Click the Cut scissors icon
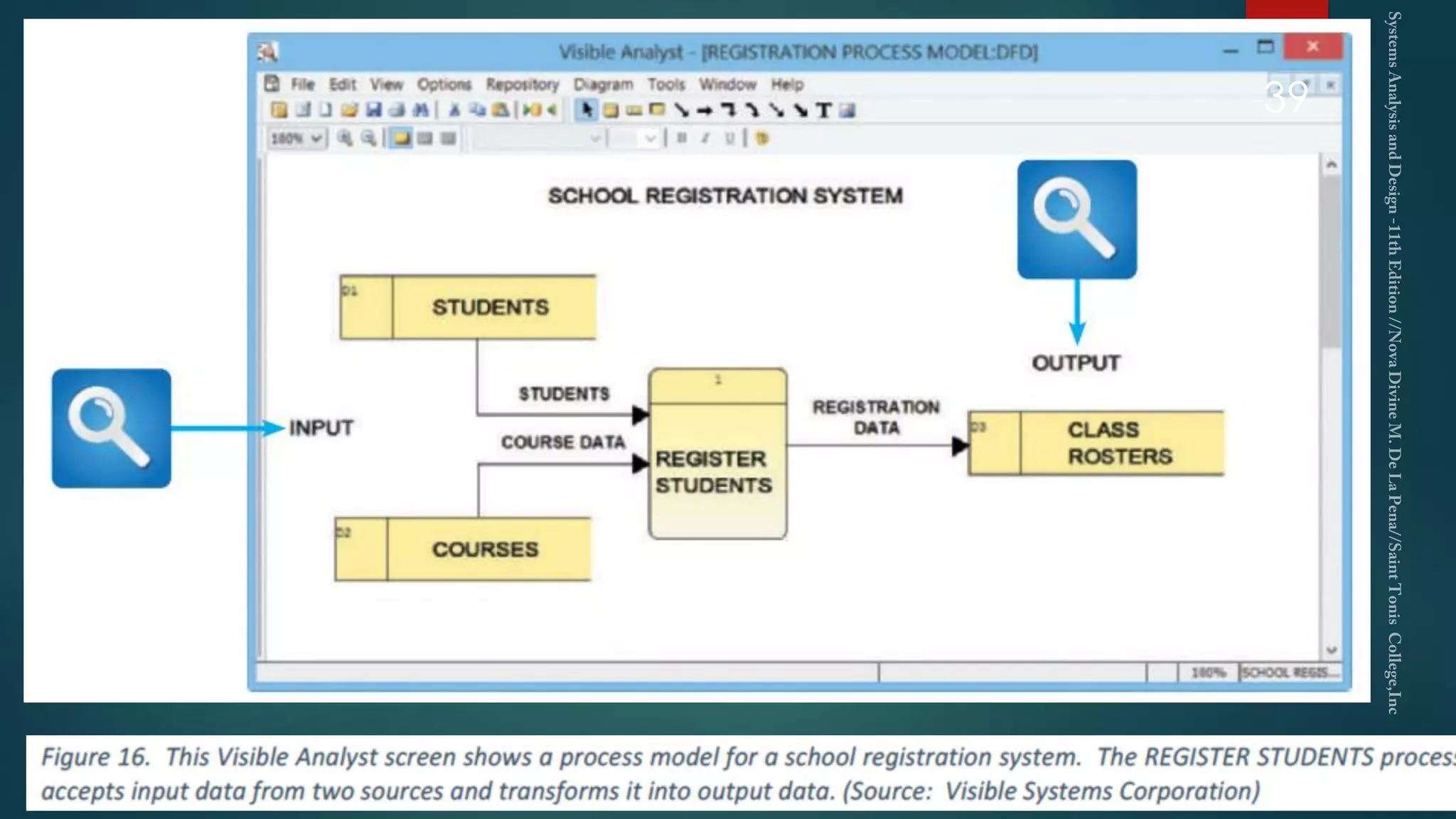The width and height of the screenshot is (1456, 819). pyautogui.click(x=454, y=110)
